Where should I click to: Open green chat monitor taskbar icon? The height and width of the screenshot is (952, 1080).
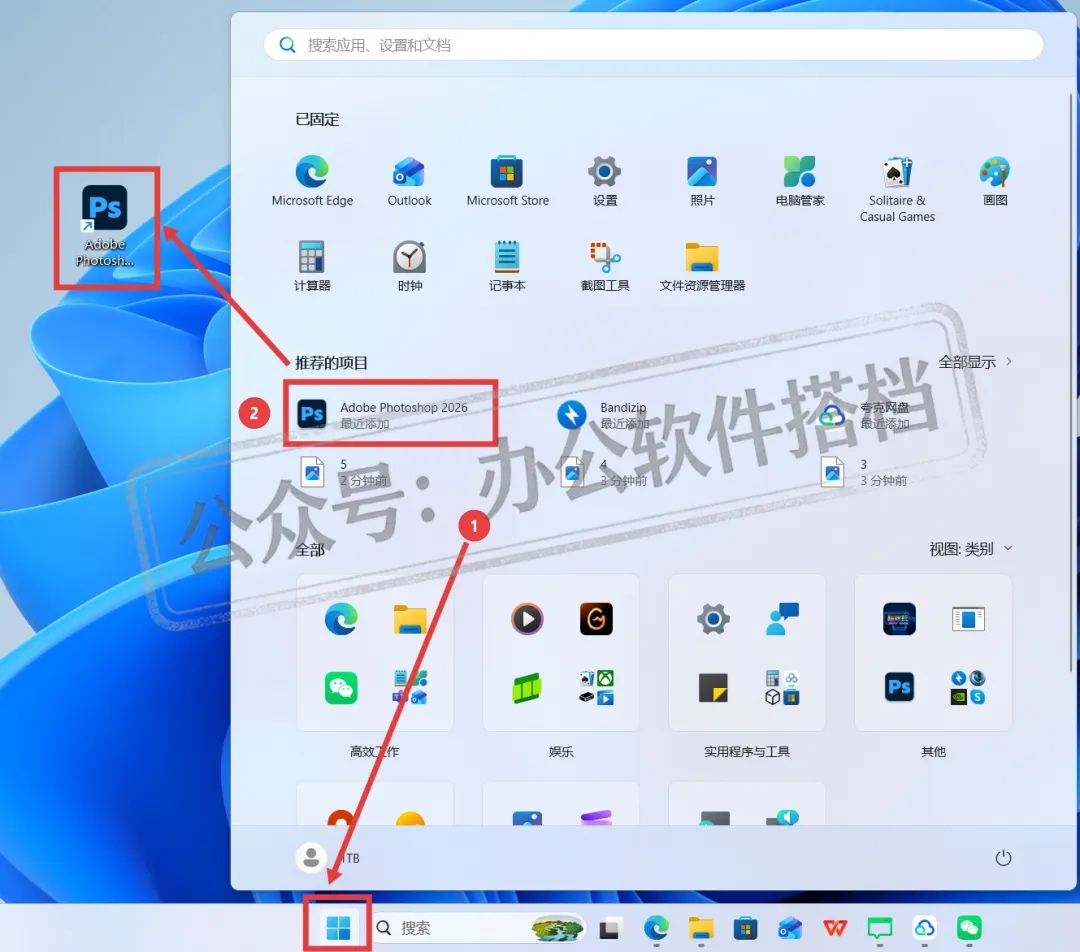coord(880,928)
